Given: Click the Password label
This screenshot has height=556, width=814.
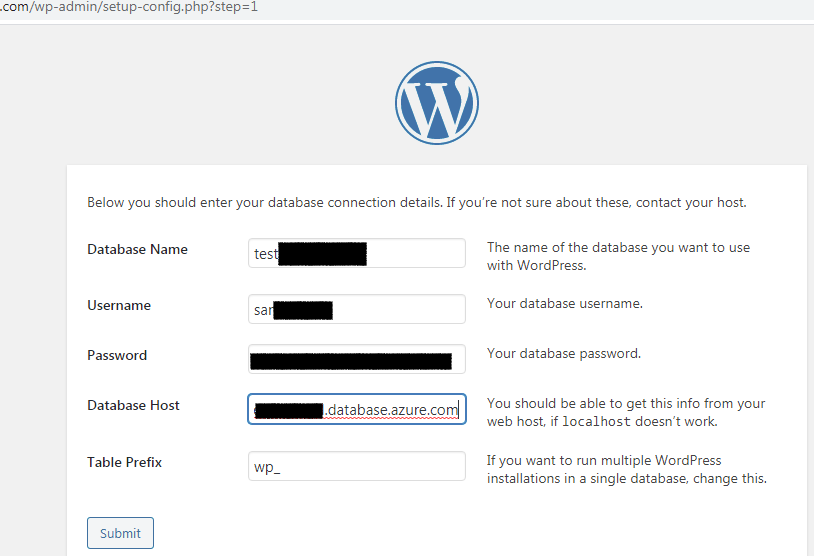Looking at the screenshot, I should tap(117, 355).
